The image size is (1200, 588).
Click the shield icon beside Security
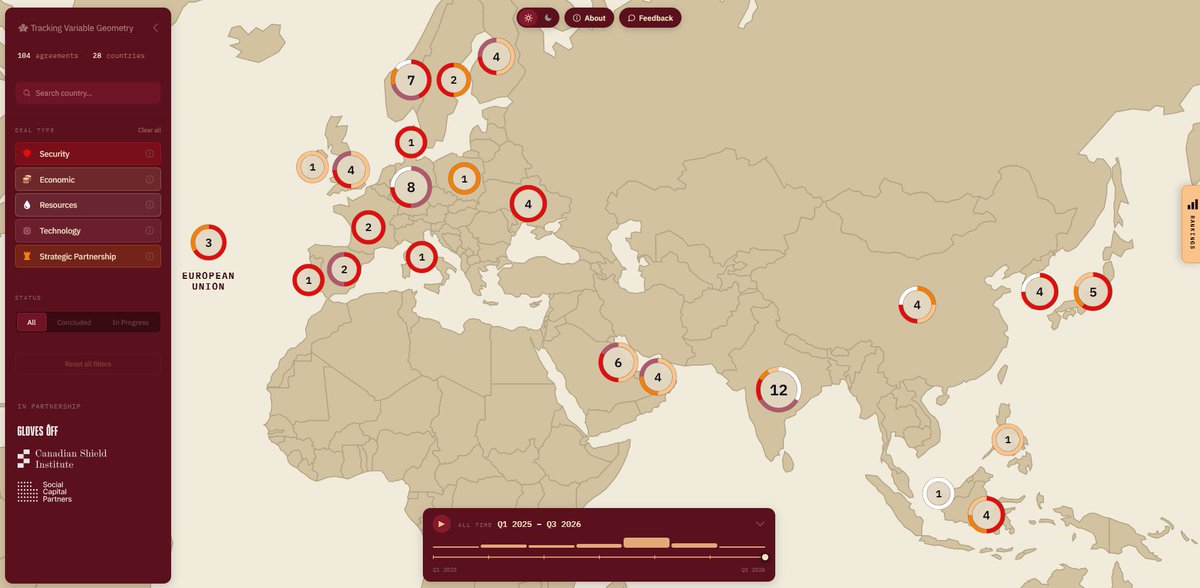pyautogui.click(x=27, y=154)
